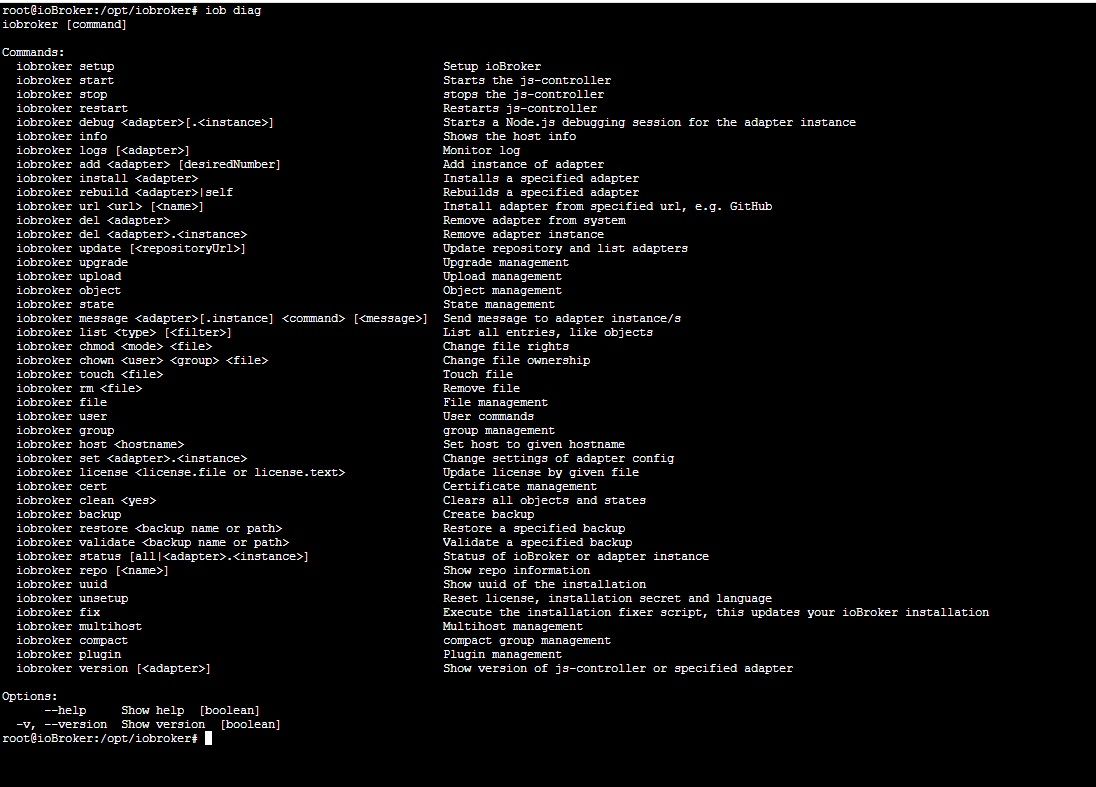Click the 'Certificate management' description

[x=520, y=486]
